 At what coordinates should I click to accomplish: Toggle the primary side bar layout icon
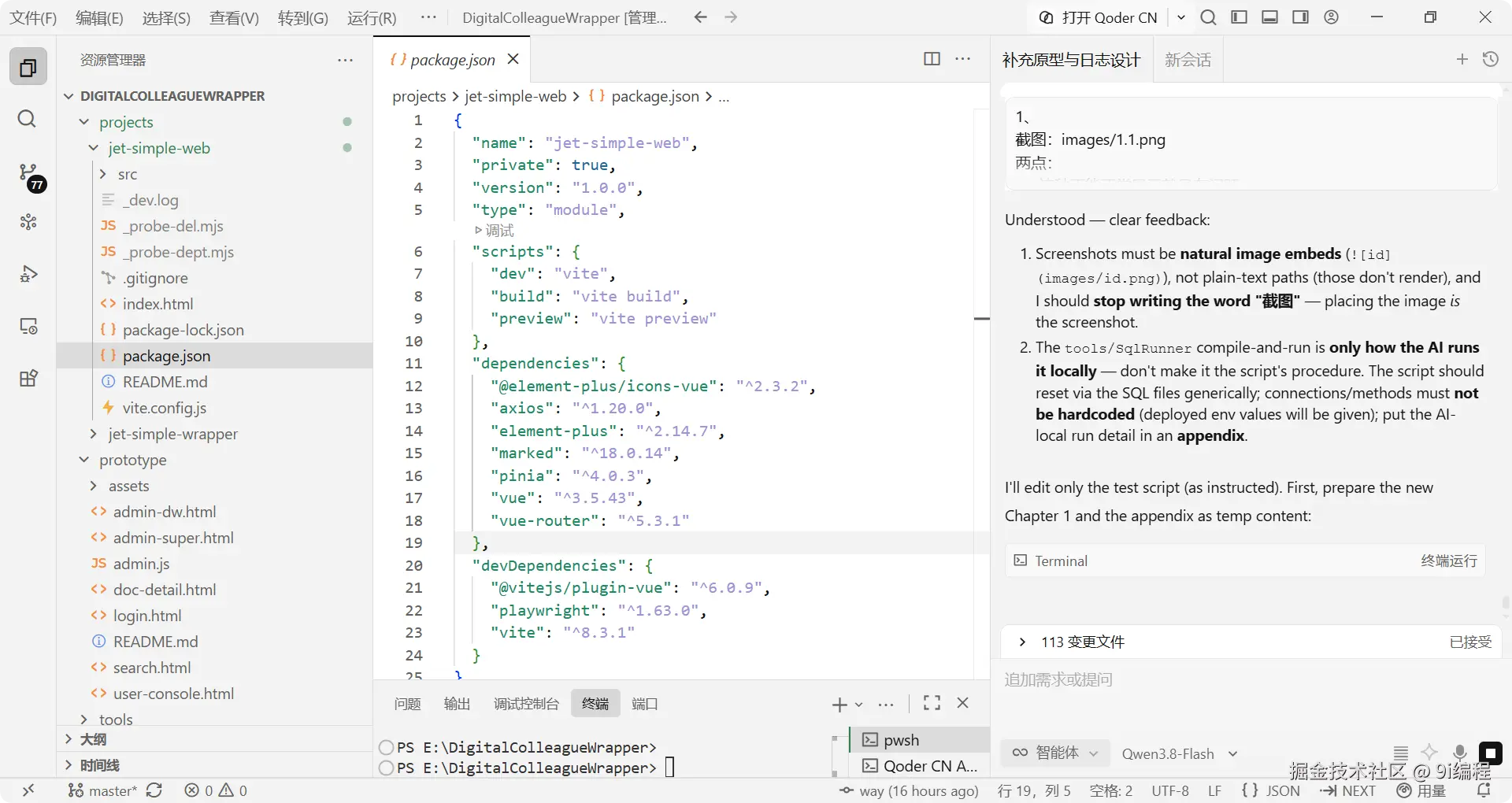[1240, 17]
